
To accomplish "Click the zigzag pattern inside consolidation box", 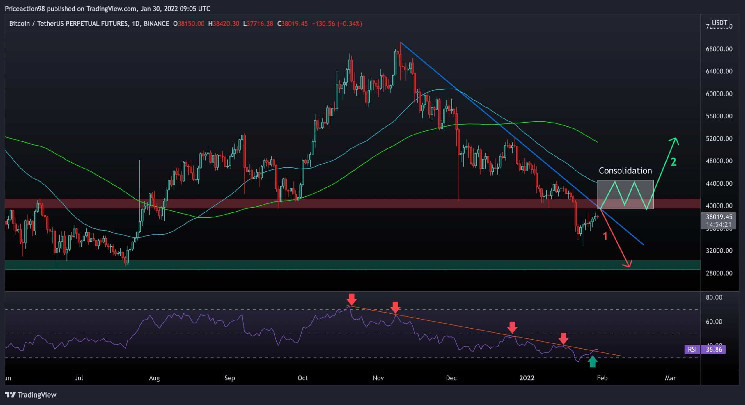I will (625, 194).
